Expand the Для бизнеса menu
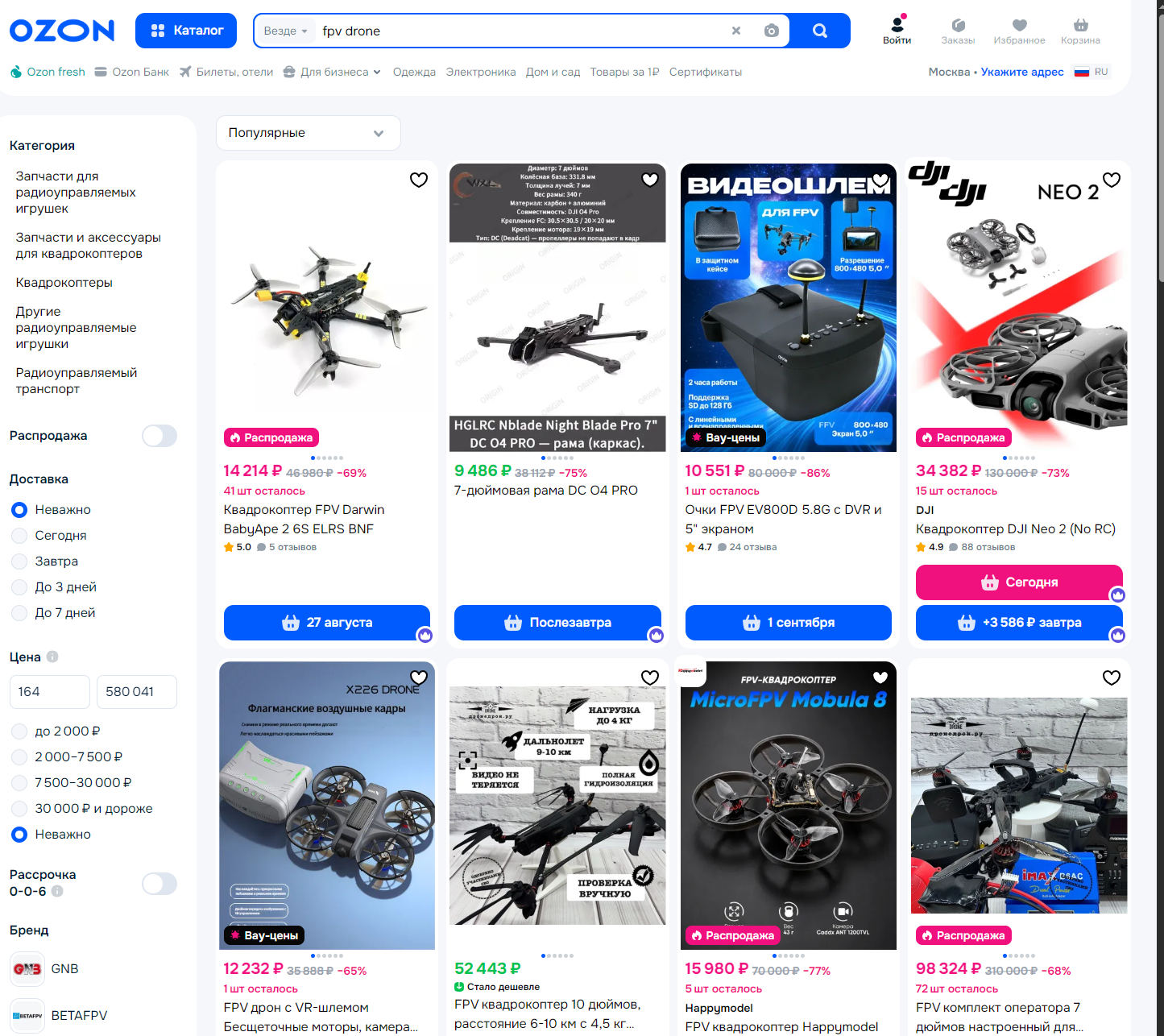The width and height of the screenshot is (1164, 1036). click(x=332, y=72)
